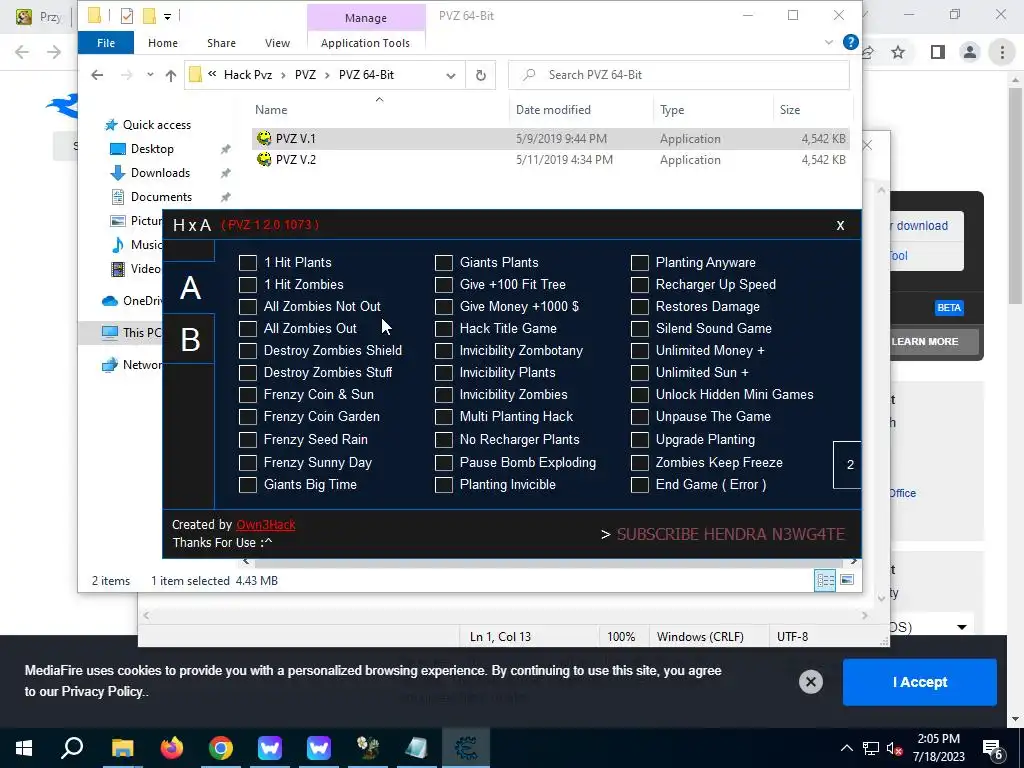Close the HxA trainer window

[x=840, y=225]
